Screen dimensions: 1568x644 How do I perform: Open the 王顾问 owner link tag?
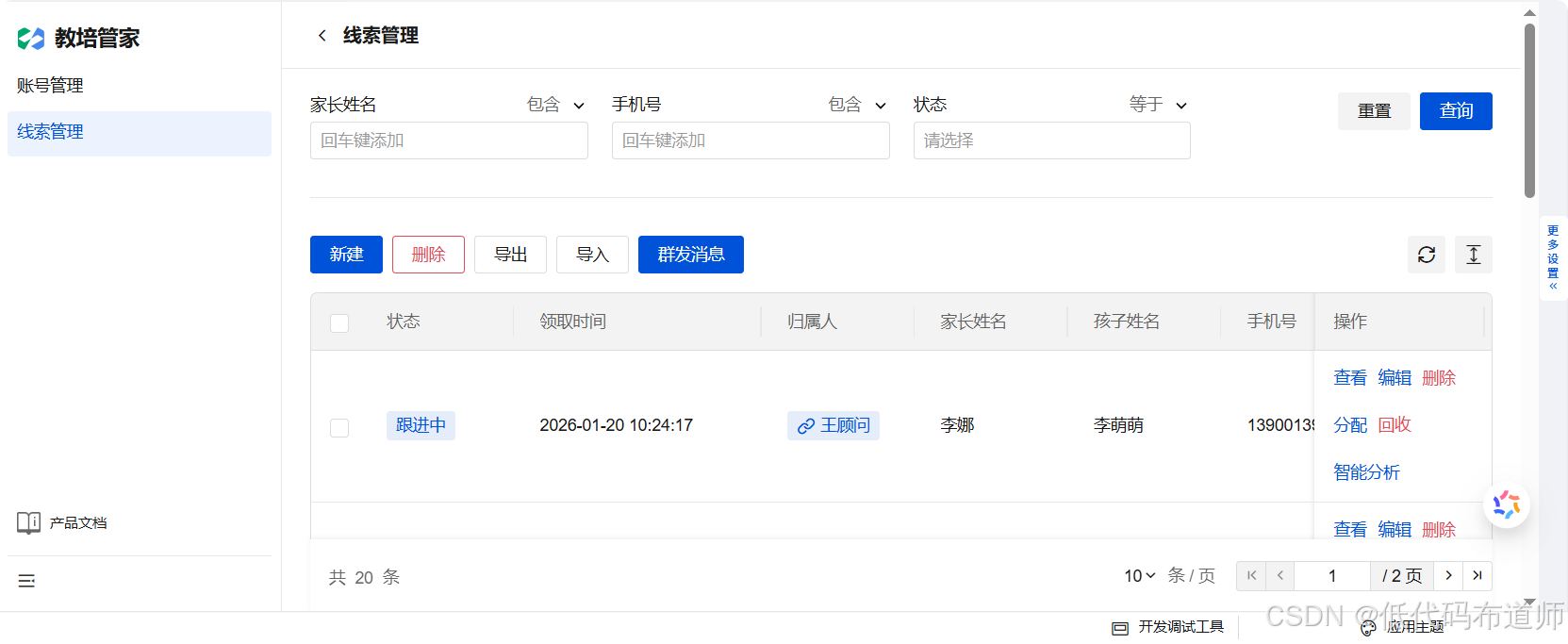[834, 425]
